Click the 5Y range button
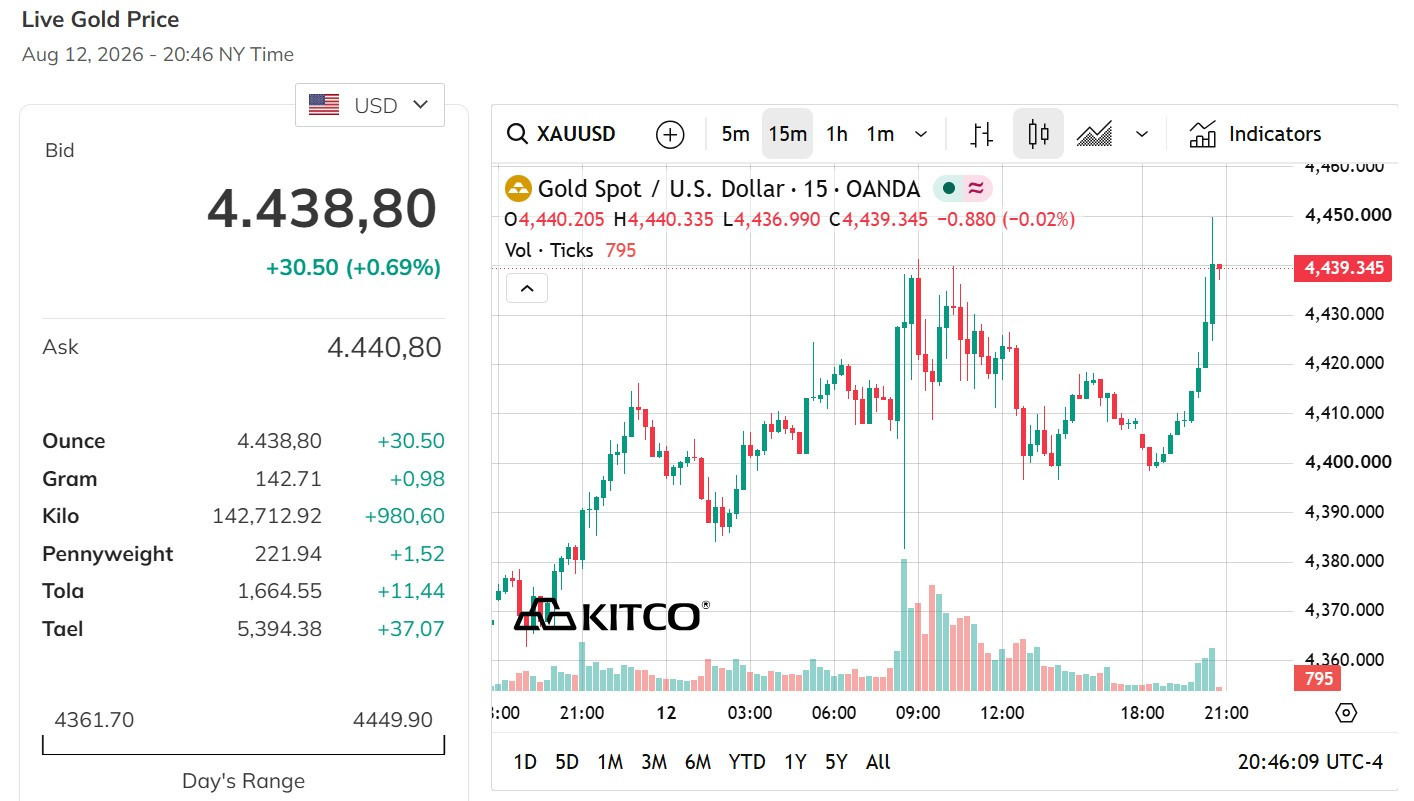The width and height of the screenshot is (1414, 801). (x=836, y=762)
